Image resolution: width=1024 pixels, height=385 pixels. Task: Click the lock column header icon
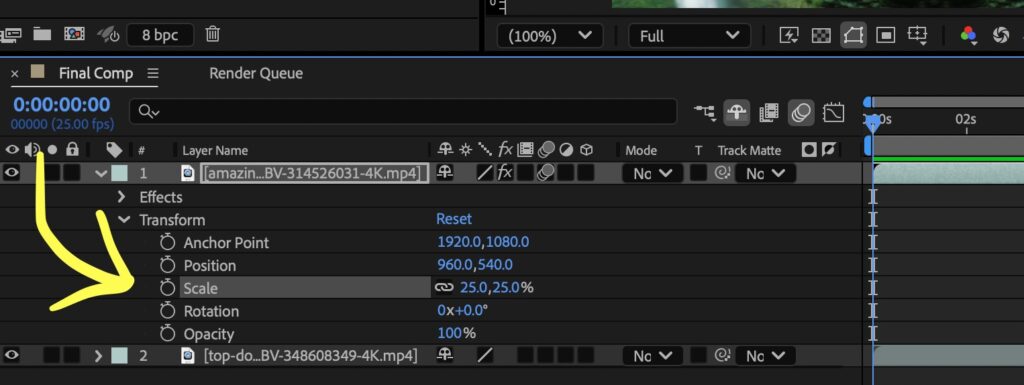tap(72, 149)
